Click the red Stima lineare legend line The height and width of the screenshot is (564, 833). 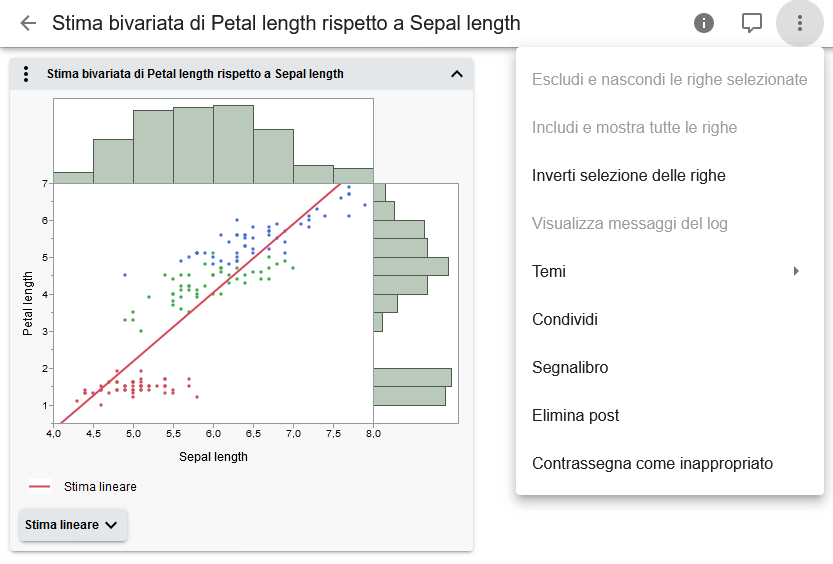tap(40, 487)
